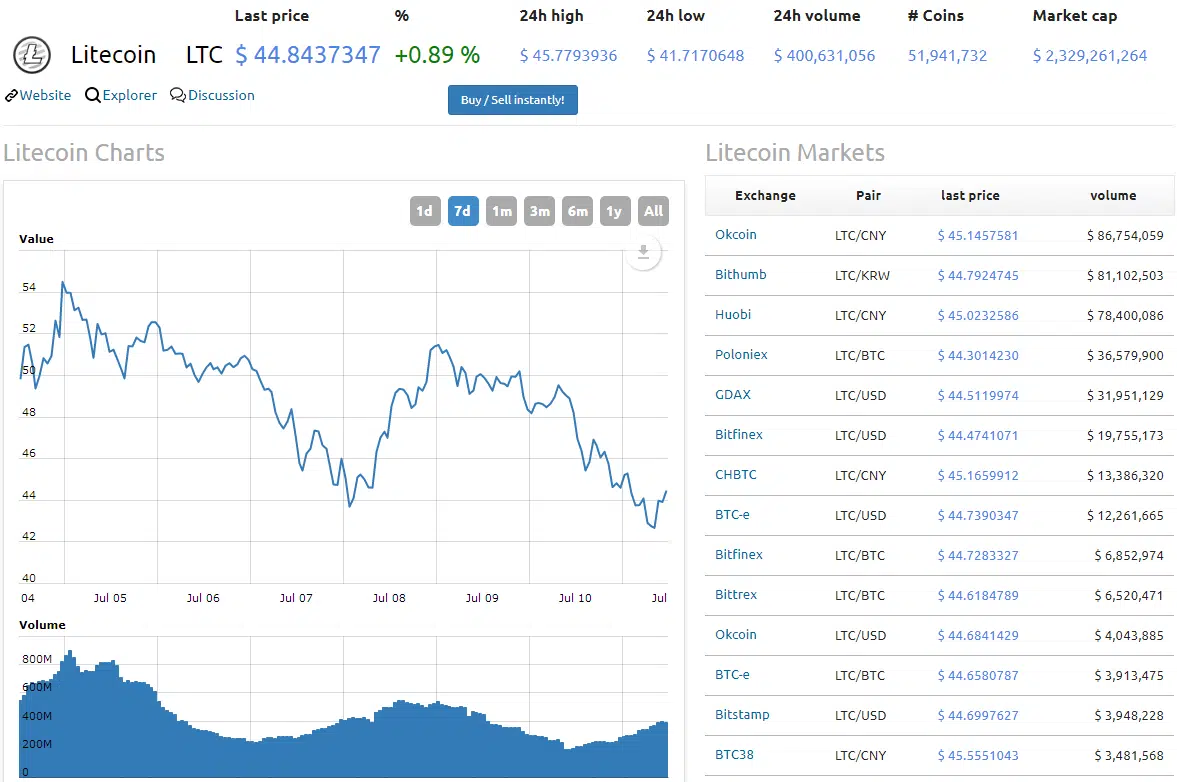
Task: Open the first Okcoin exchange link (LTC/CNY row)
Action: click(x=736, y=235)
